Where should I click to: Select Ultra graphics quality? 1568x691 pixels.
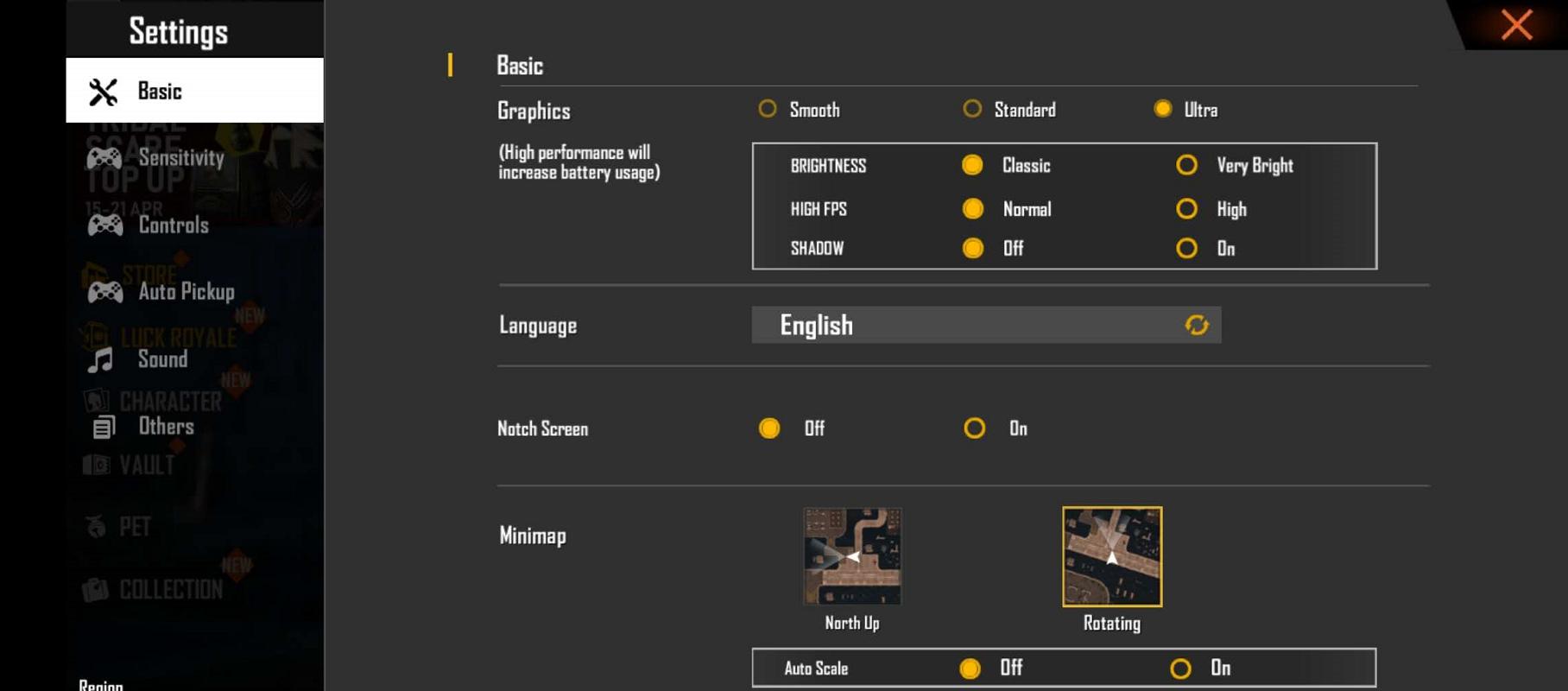tap(1163, 109)
